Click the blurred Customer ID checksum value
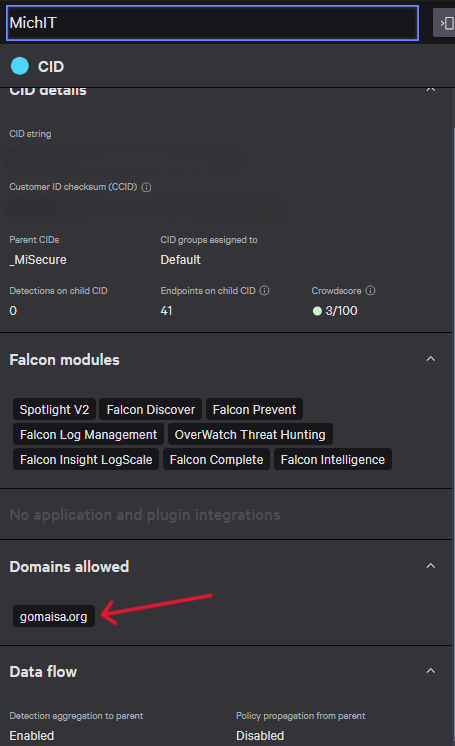 [145, 209]
